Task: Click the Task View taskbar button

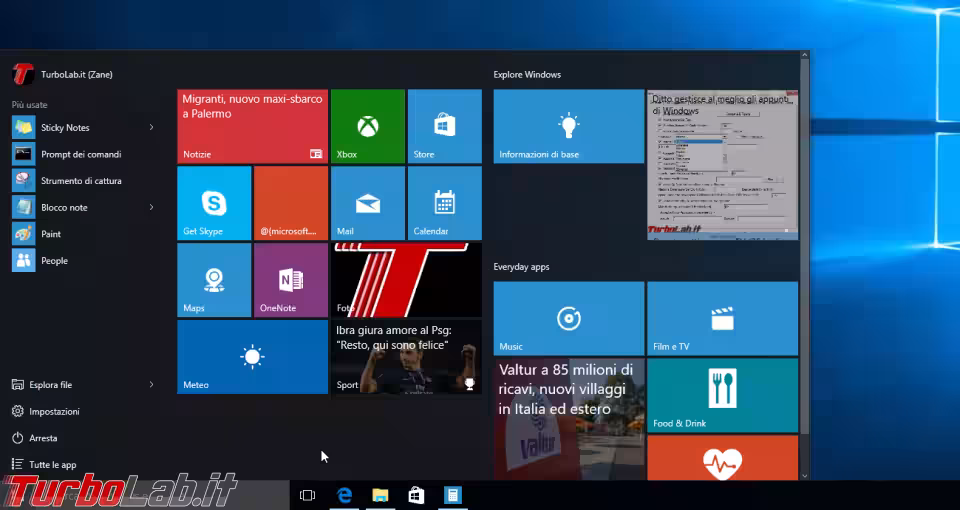Action: click(307, 495)
